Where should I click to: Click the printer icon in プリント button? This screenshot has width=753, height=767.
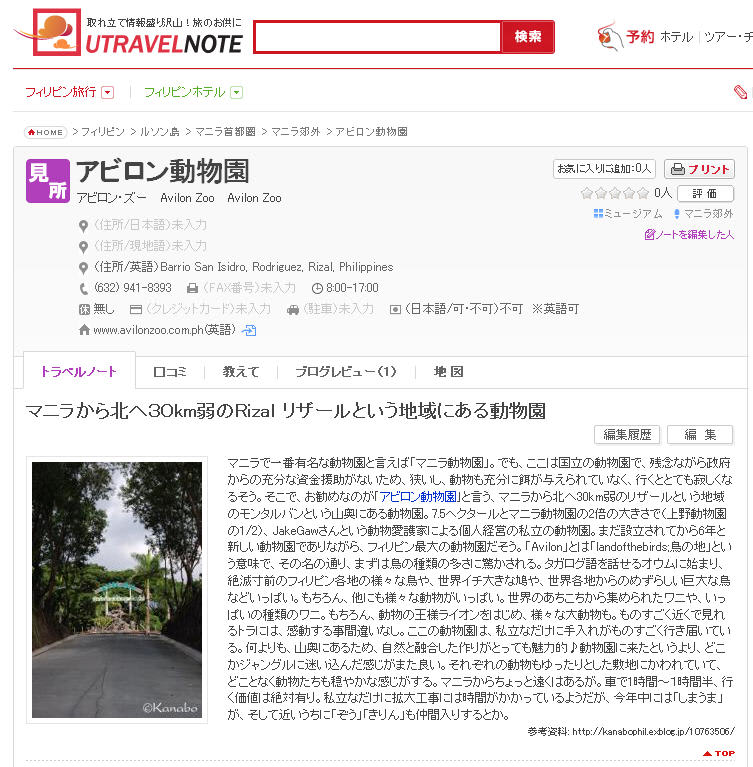click(678, 169)
